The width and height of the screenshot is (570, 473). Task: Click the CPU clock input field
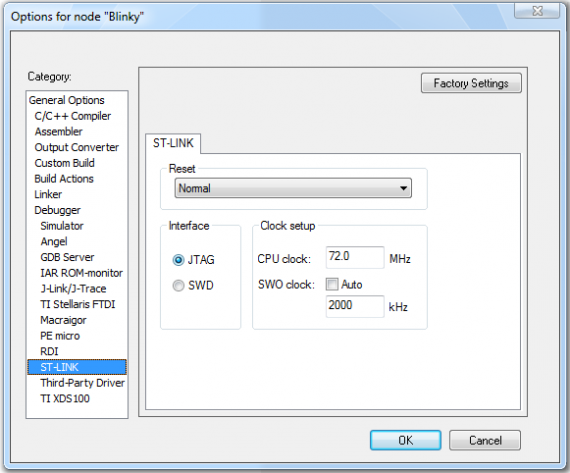coord(355,257)
